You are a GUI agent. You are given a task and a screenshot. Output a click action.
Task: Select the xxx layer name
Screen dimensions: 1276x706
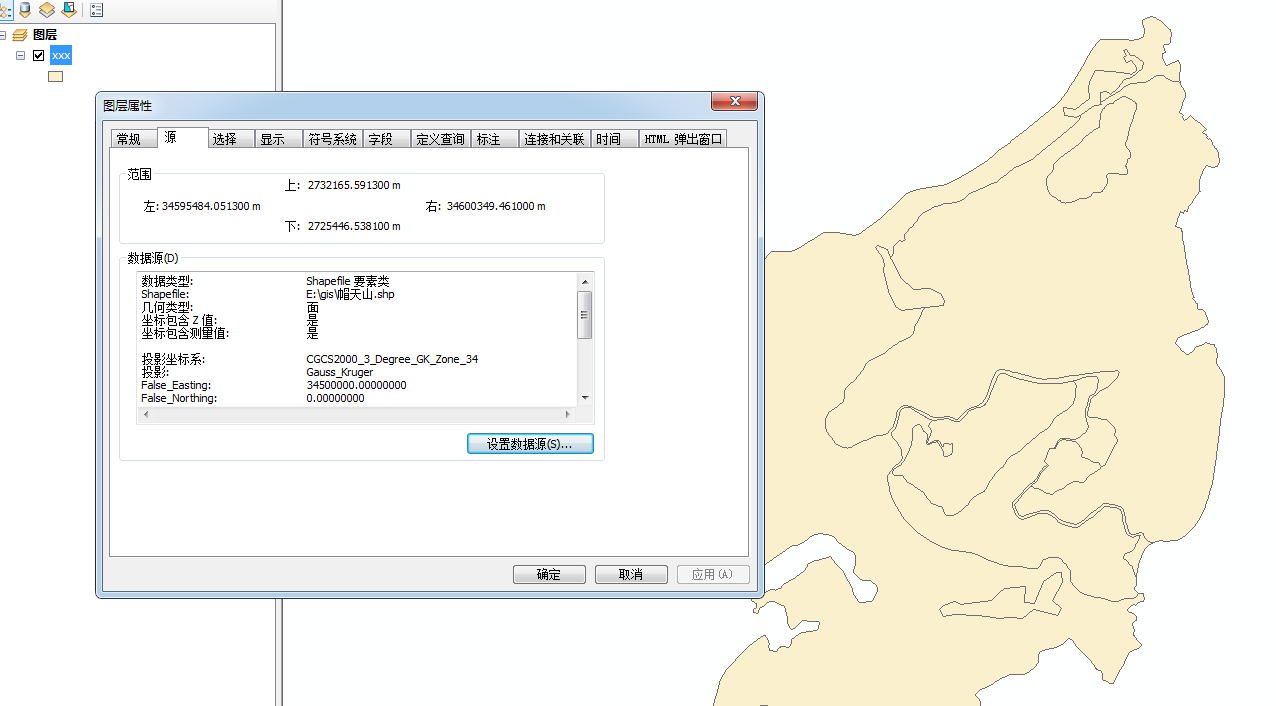(61, 56)
